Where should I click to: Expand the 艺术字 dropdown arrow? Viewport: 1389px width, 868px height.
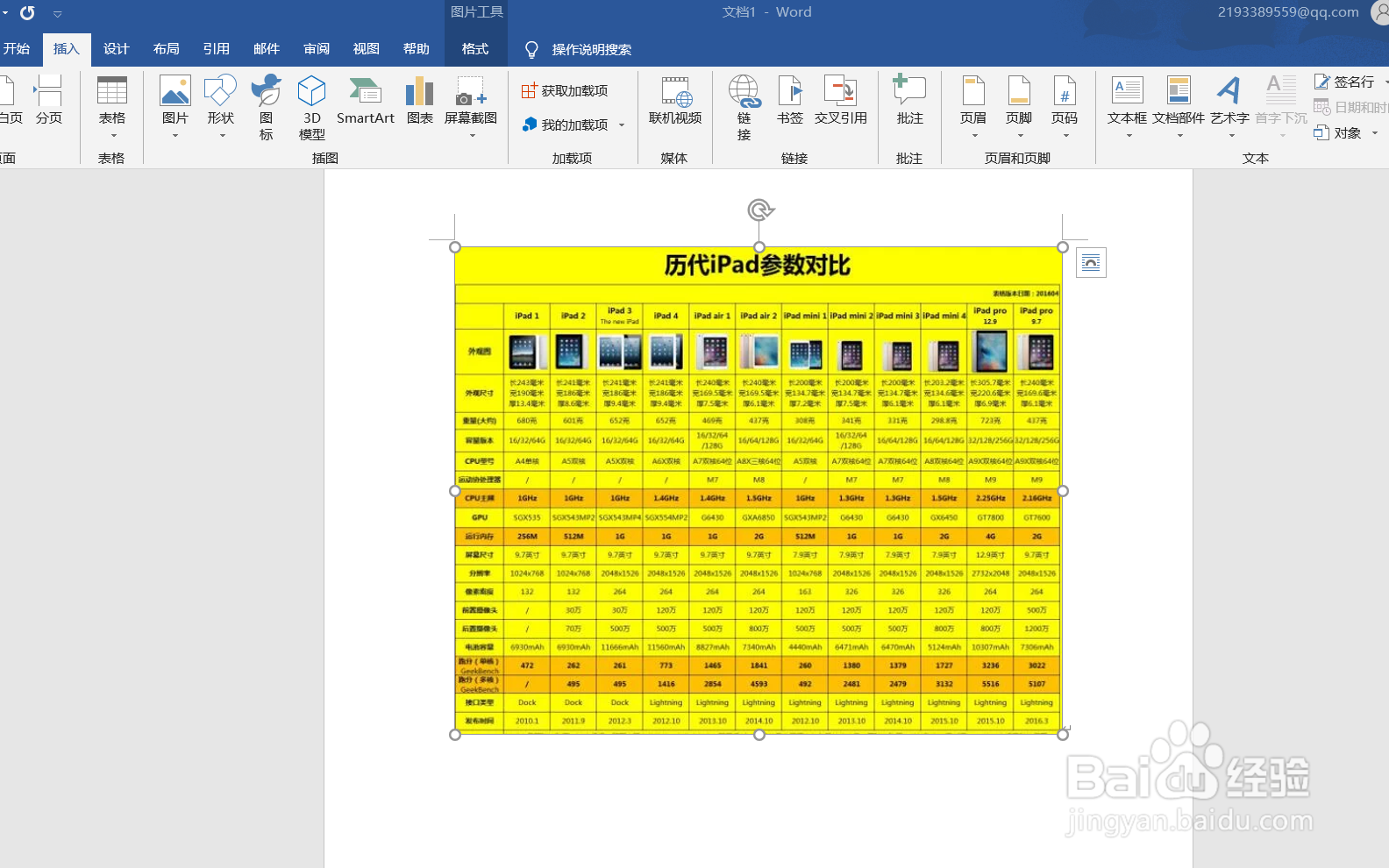click(1230, 136)
